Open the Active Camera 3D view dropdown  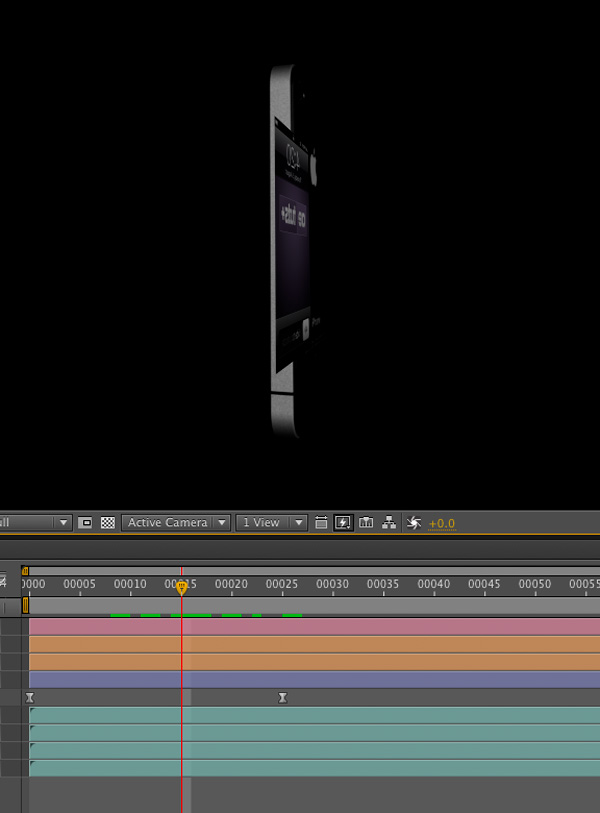pyautogui.click(x=176, y=523)
